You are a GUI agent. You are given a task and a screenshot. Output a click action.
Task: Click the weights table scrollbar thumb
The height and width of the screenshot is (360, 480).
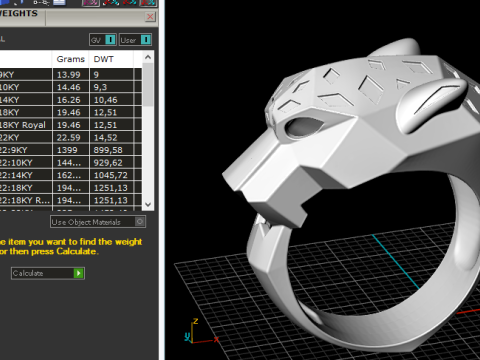click(148, 85)
